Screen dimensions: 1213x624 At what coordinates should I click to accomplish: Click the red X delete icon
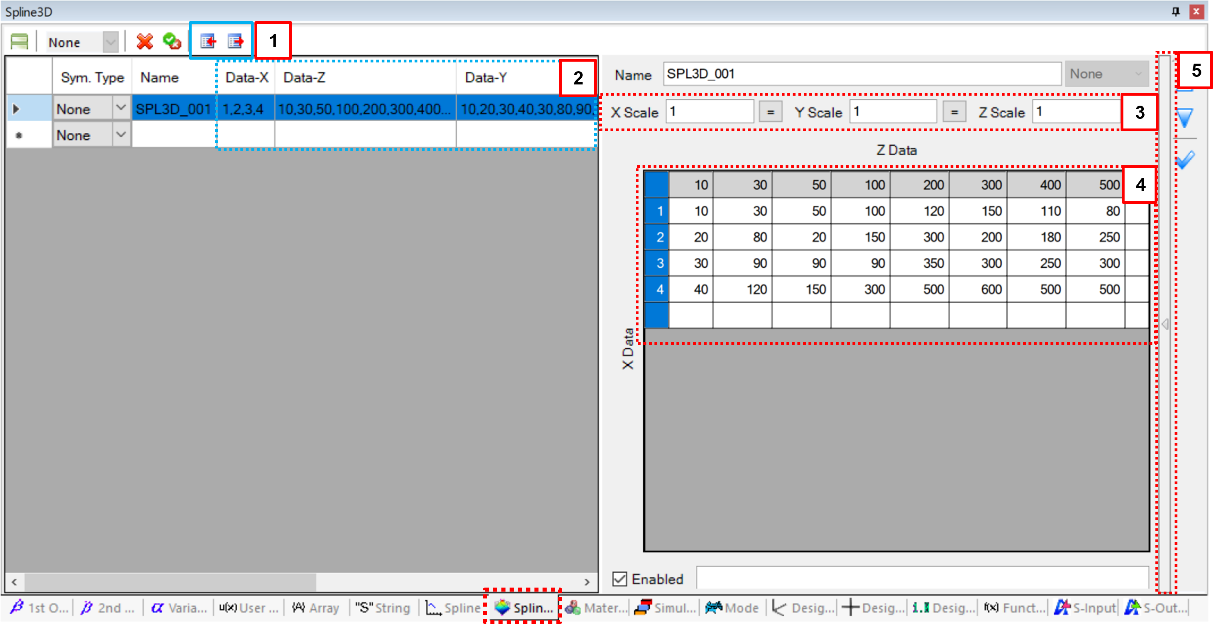(145, 41)
